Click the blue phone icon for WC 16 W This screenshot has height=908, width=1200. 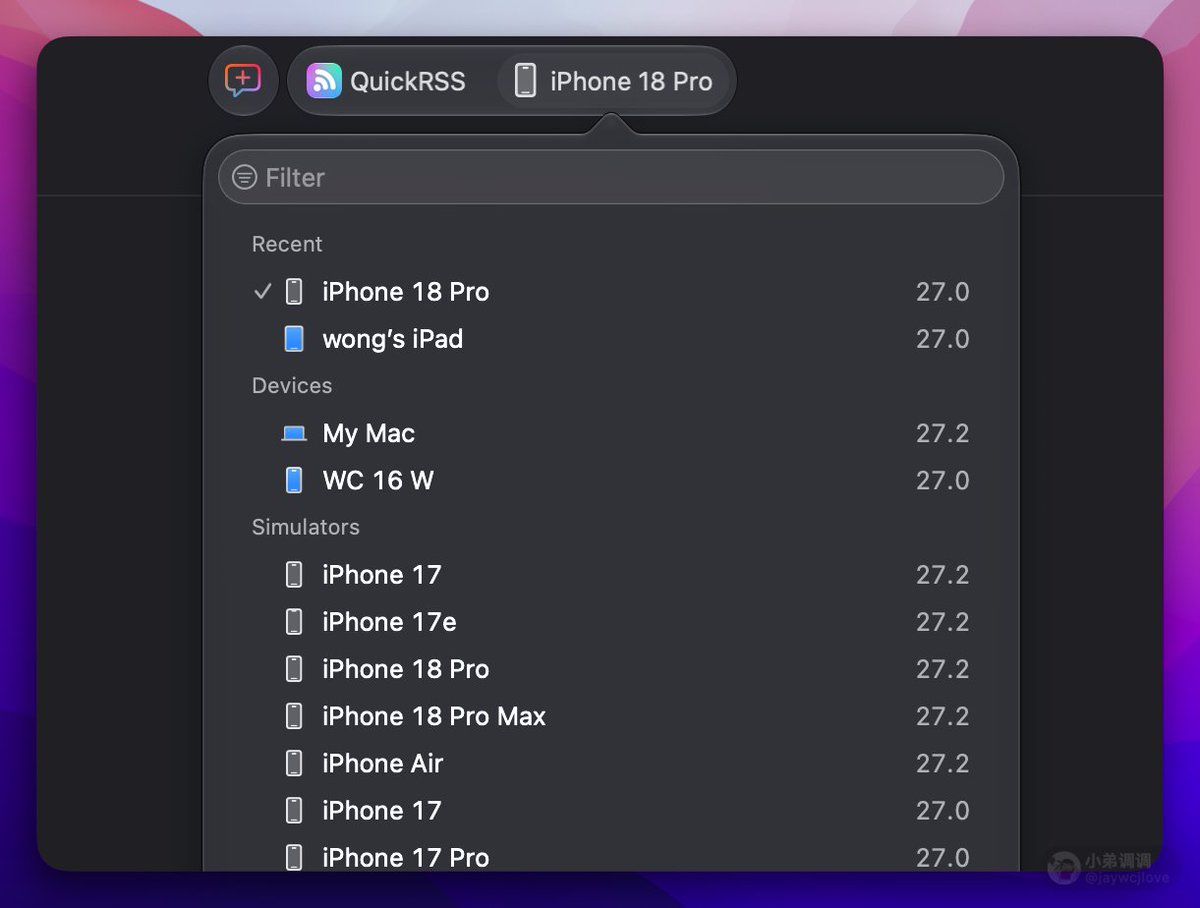coord(294,480)
